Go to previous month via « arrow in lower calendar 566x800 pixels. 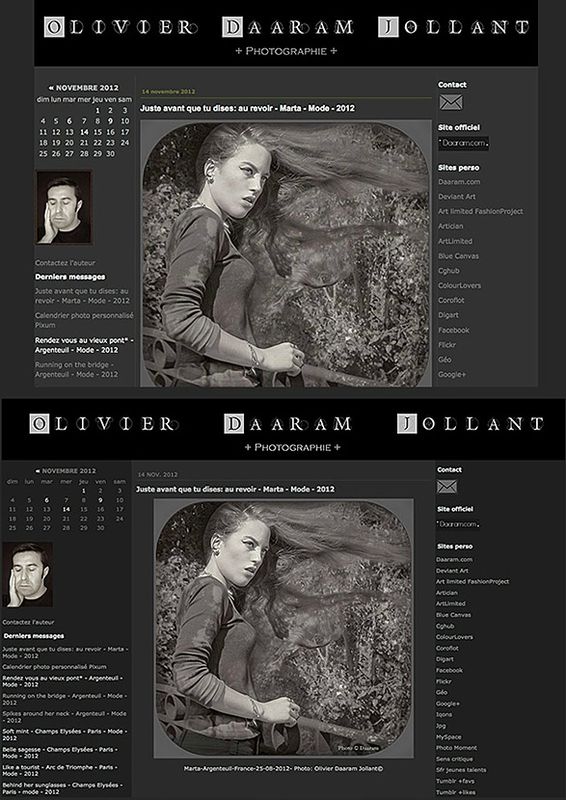(38, 471)
